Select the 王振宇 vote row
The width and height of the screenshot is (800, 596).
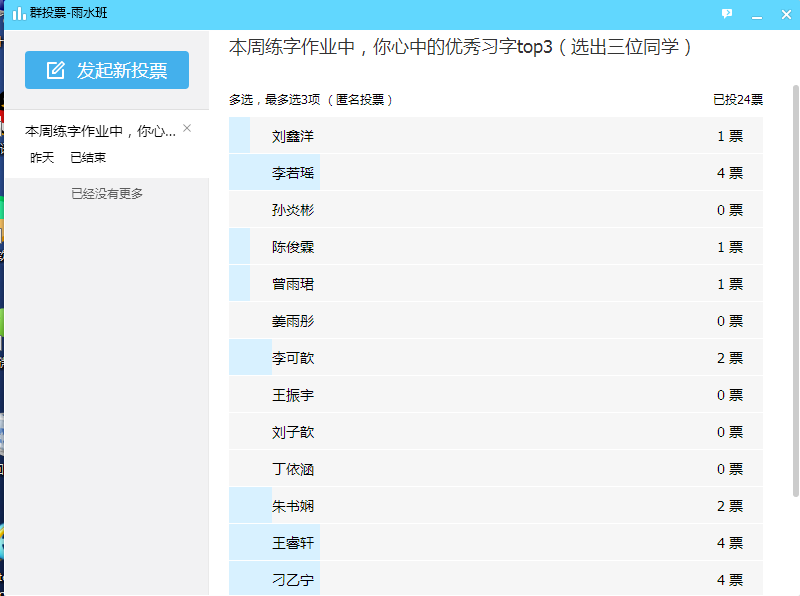pos(496,395)
